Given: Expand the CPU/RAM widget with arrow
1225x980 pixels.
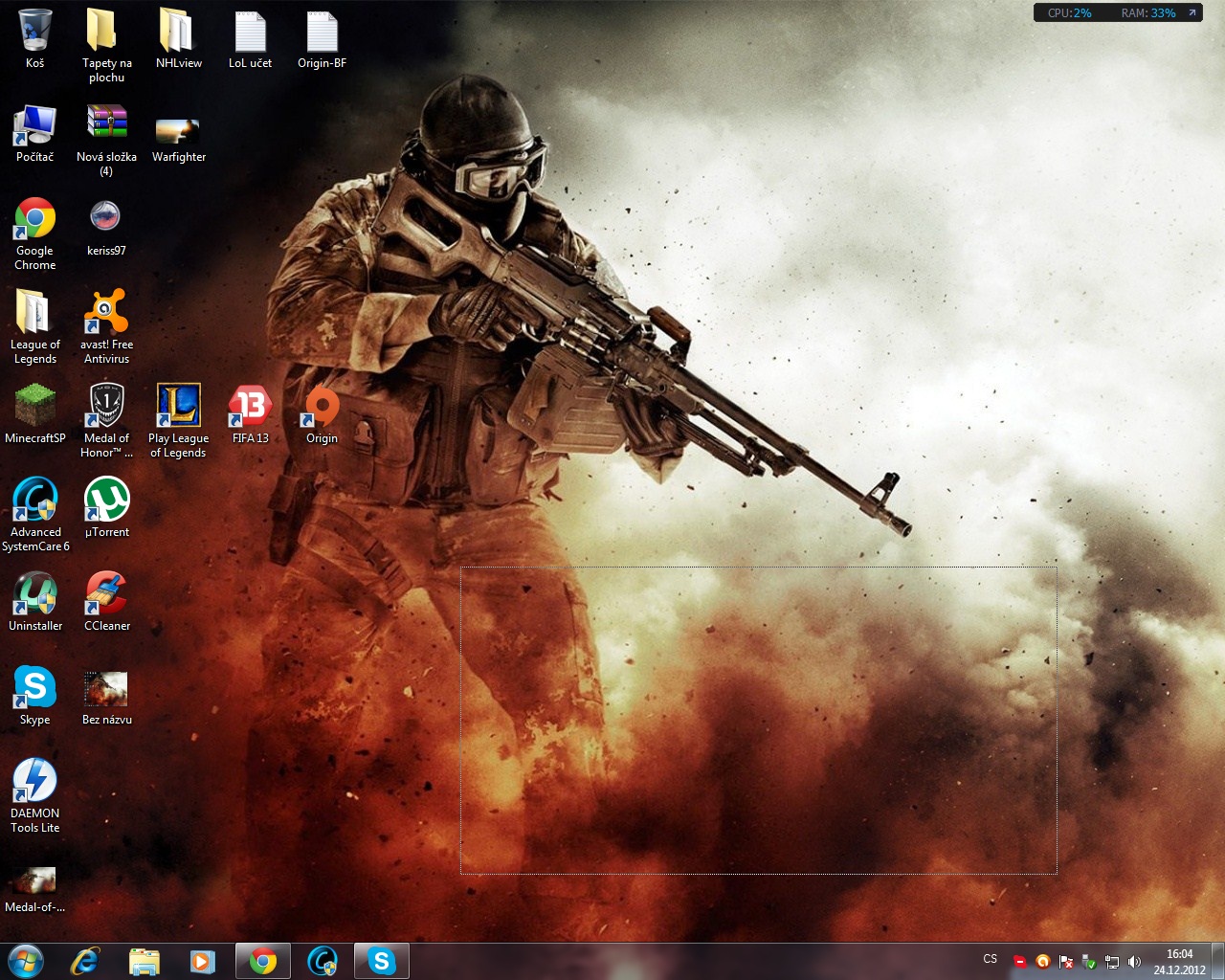Looking at the screenshot, I should tap(1192, 12).
